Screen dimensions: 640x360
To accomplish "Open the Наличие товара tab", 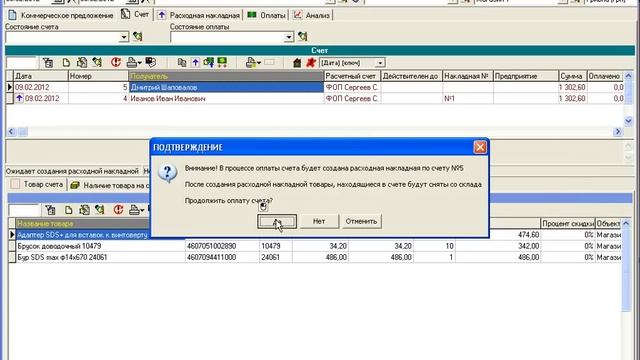I will coord(110,185).
